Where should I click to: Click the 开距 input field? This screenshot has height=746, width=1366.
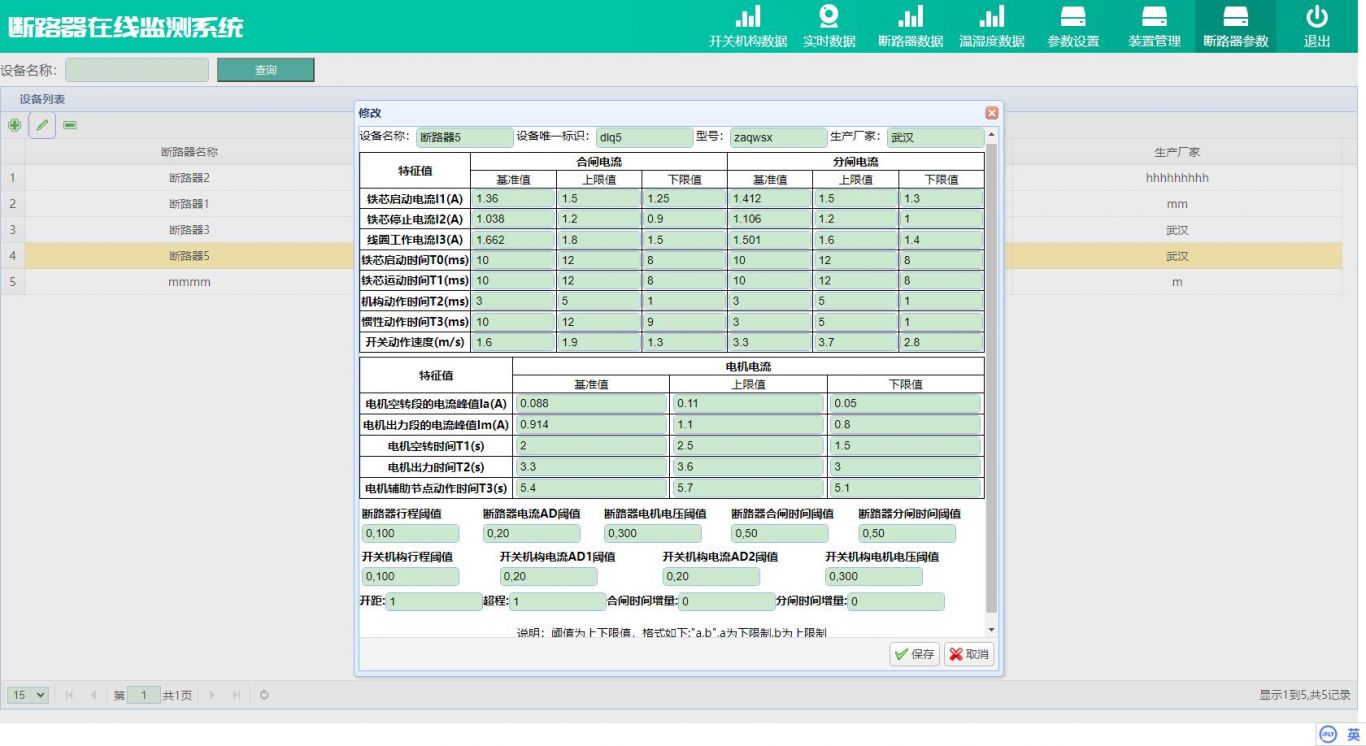coord(434,602)
